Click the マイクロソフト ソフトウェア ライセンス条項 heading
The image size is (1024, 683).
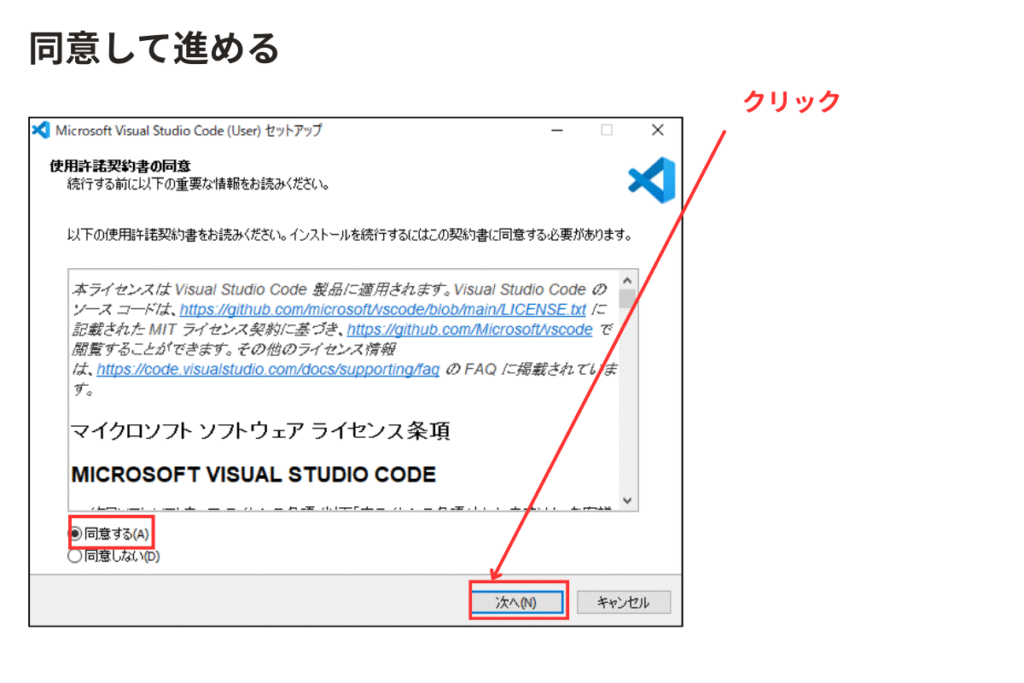point(260,431)
